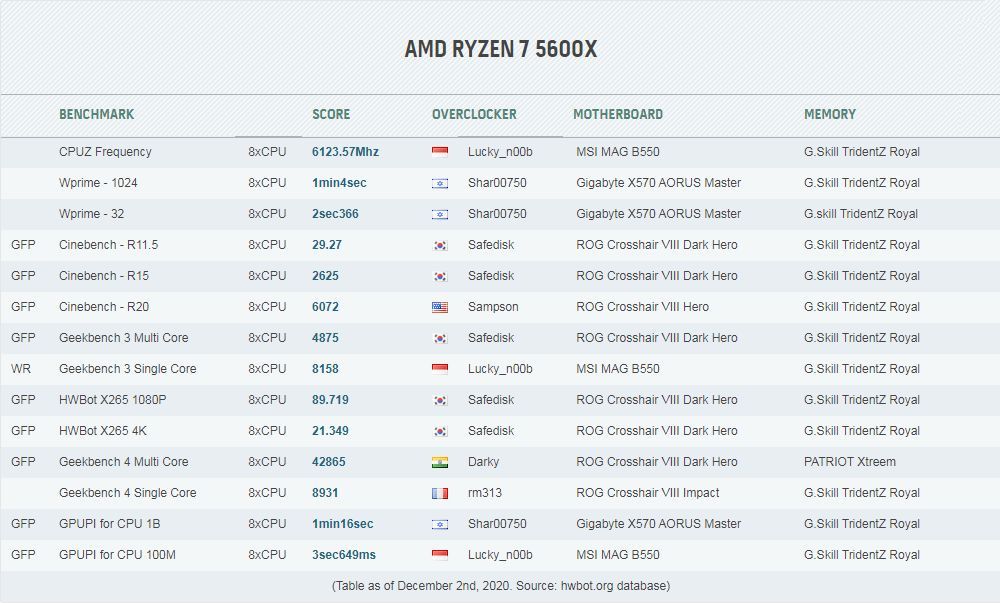Click the India flag beside Darky
Viewport: 1000px width, 603px height.
(x=440, y=462)
